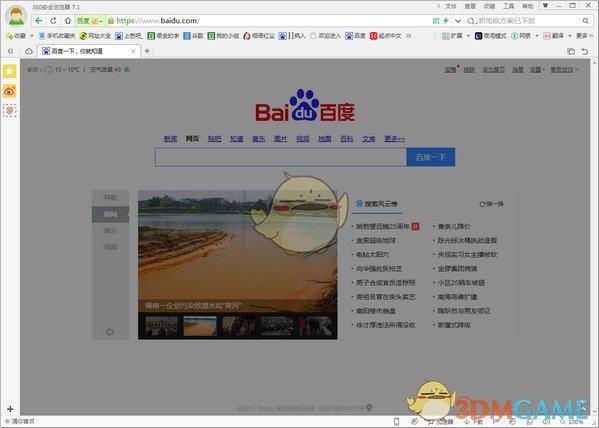Close the 百度一下 tab
Screen dimensions: 599x428
[133, 51]
